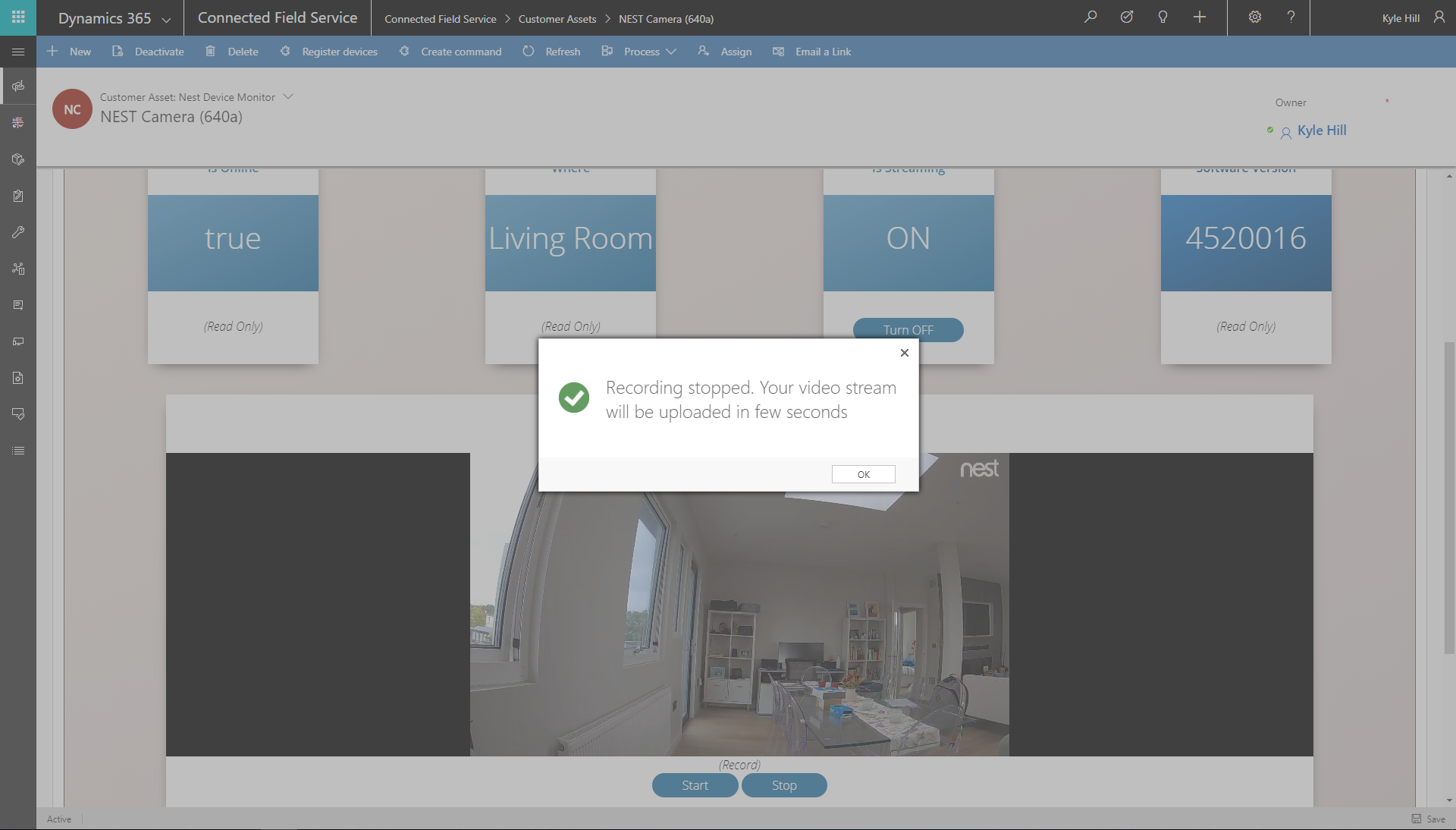This screenshot has width=1456, height=830.
Task: Click the sidebar nodes icon below the wrench
Action: (x=18, y=269)
